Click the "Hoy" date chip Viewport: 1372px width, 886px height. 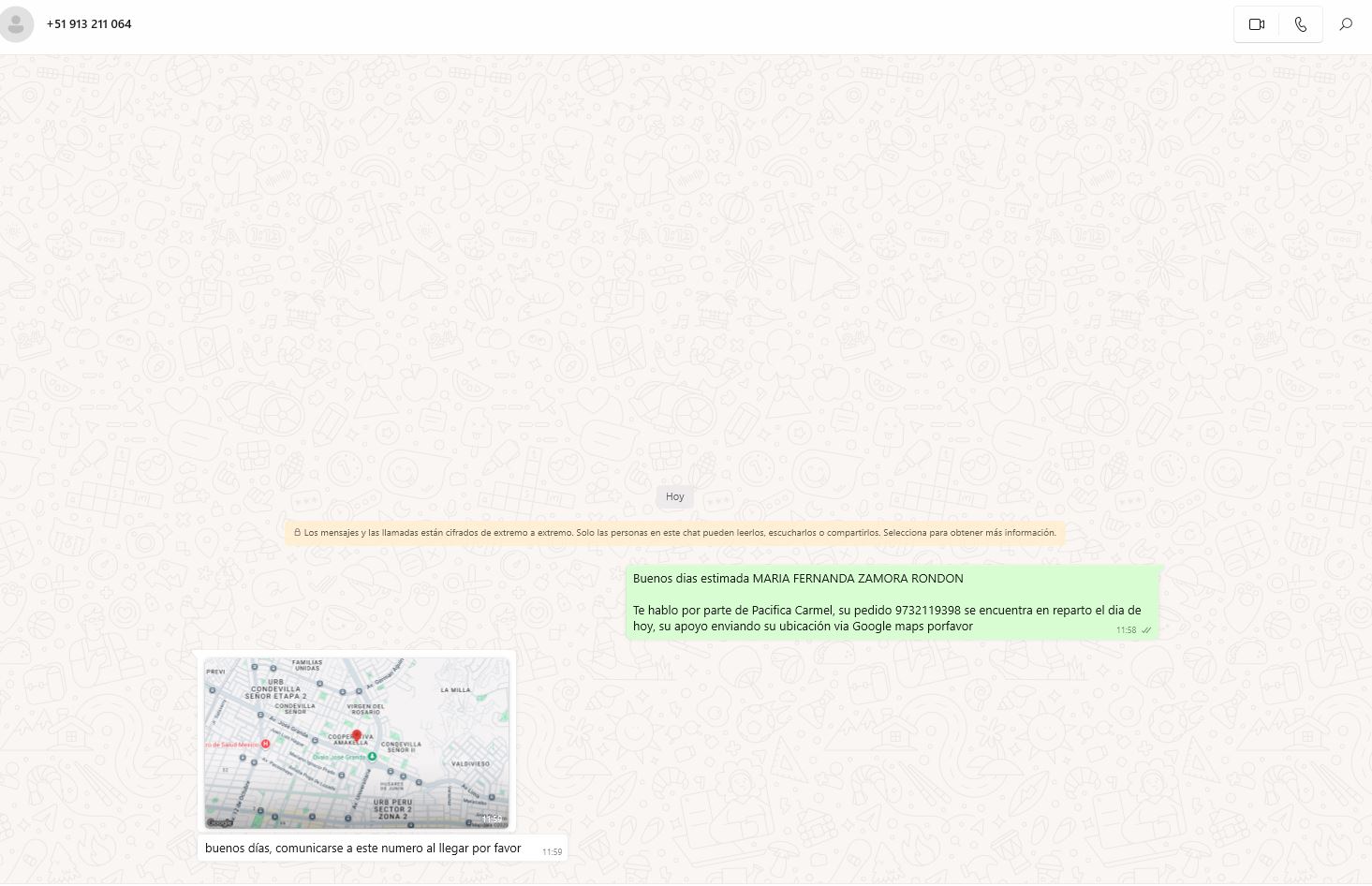tap(674, 496)
